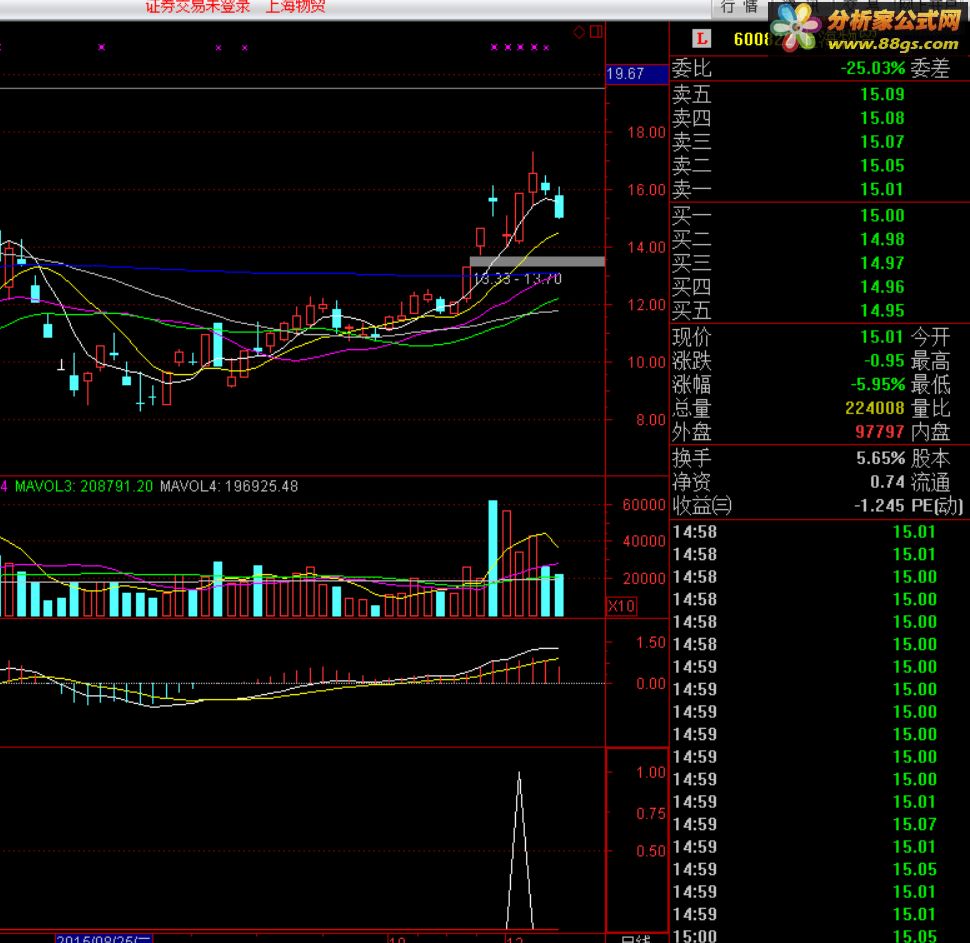The width and height of the screenshot is (970, 943).
Task: Click the 流通 label
Action: [930, 481]
